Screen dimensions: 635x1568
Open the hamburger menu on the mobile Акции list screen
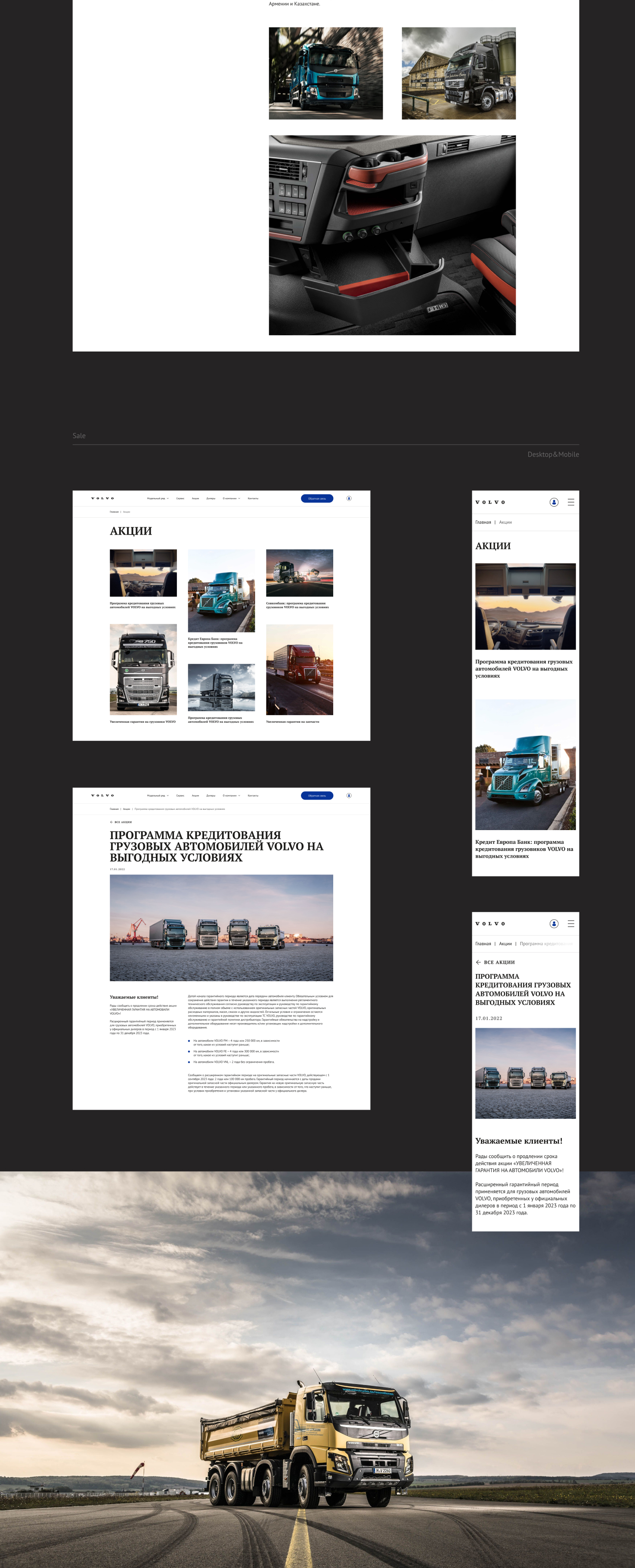click(x=570, y=502)
